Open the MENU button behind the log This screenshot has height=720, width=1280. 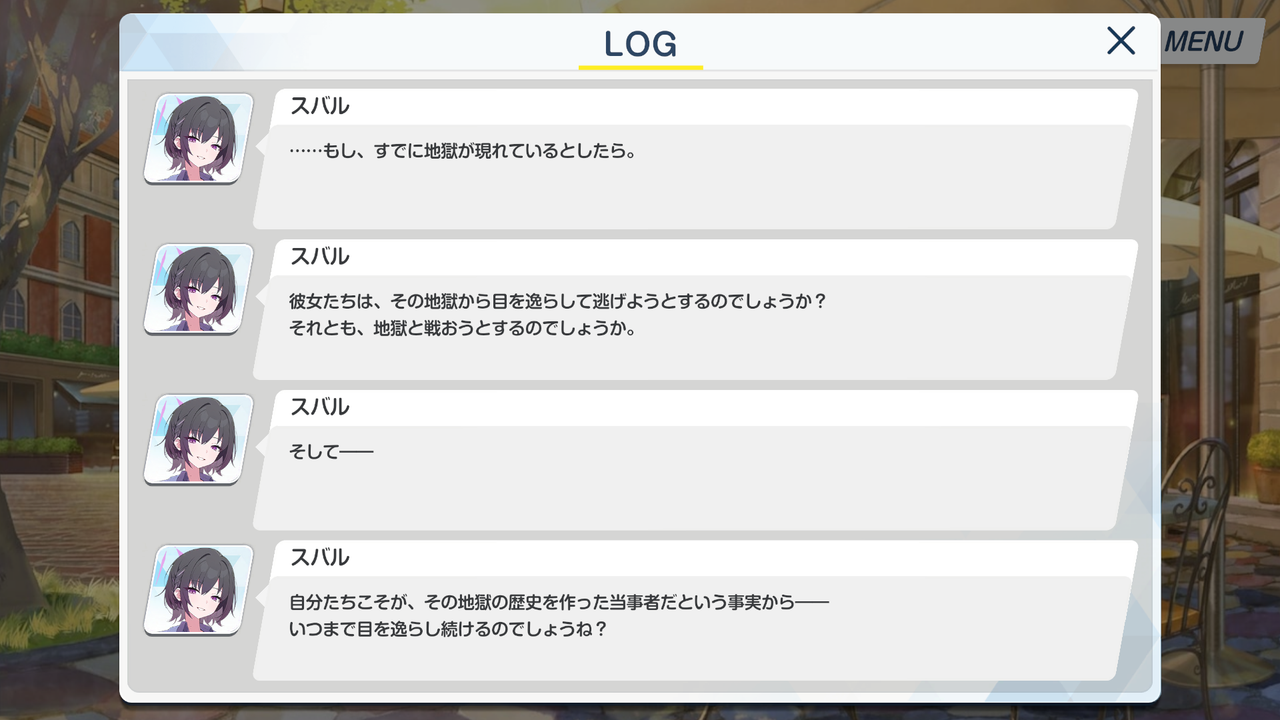(x=1203, y=42)
